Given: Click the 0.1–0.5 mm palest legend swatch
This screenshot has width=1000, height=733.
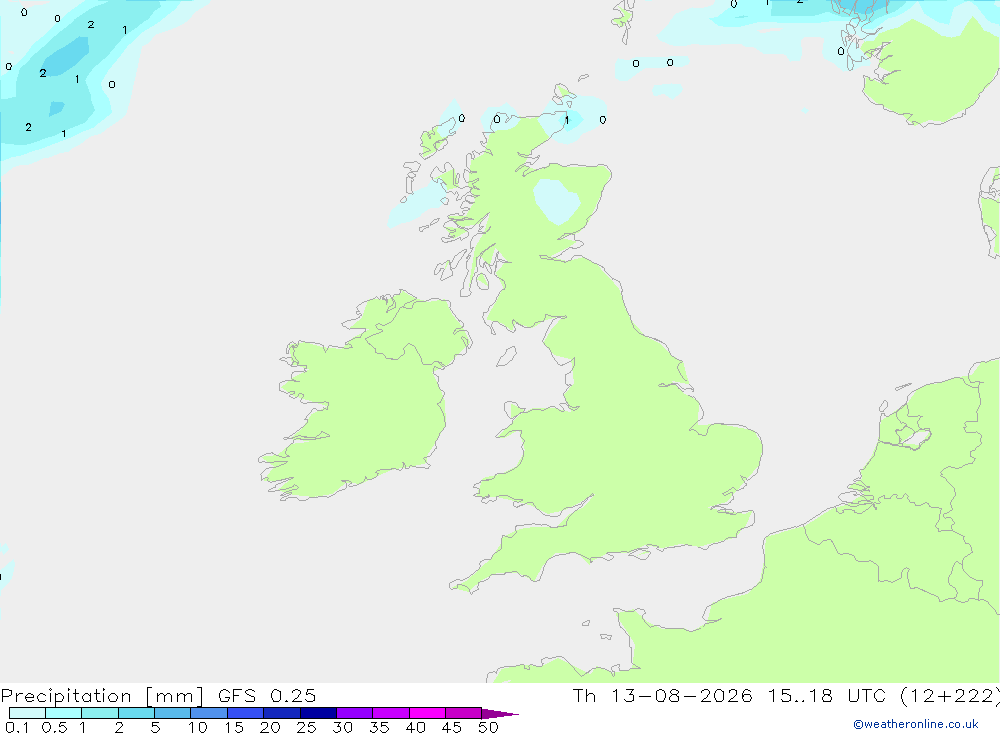Looking at the screenshot, I should [x=27, y=713].
